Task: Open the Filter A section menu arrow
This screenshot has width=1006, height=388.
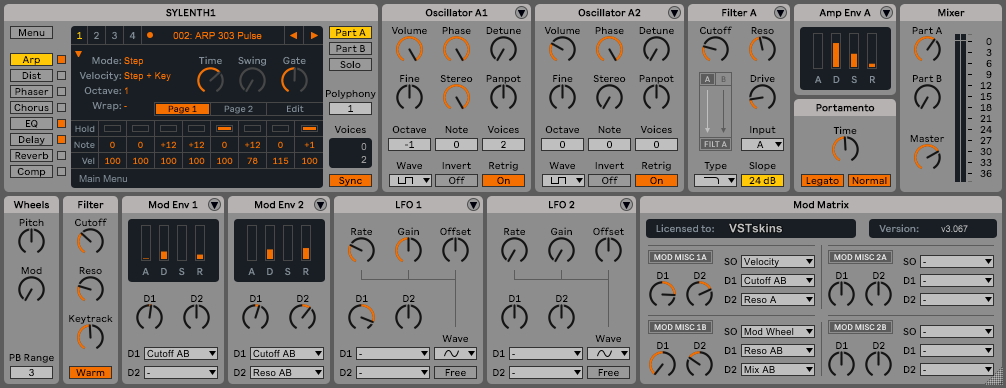Action: coord(780,12)
